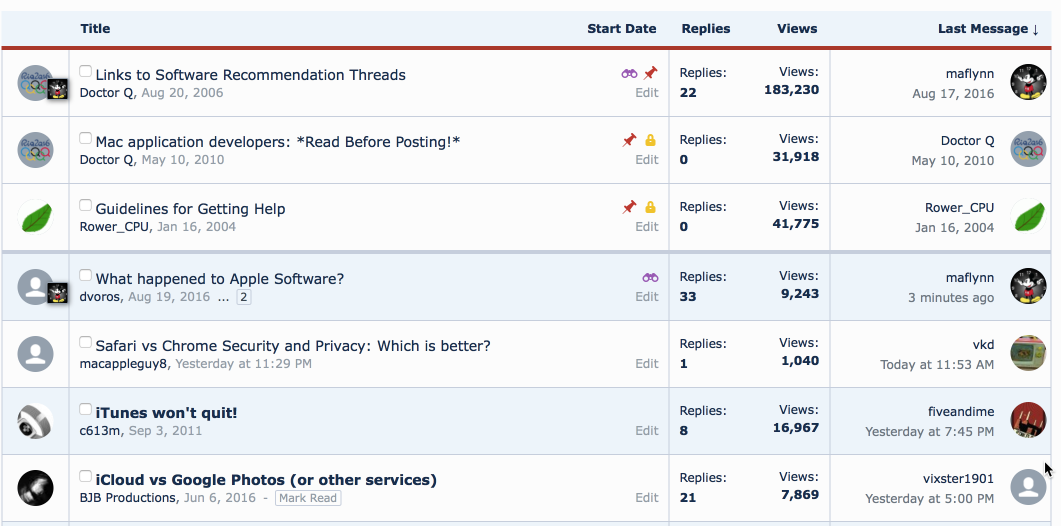Screen dimensions: 1061x526
Task: Jump to page 2 of Apple Software thread
Action: pyautogui.click(x=244, y=297)
